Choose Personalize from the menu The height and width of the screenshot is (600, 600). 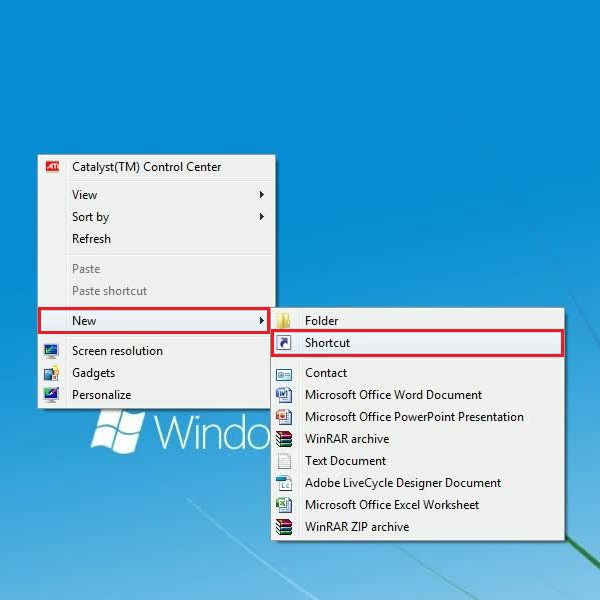pyautogui.click(x=155, y=395)
